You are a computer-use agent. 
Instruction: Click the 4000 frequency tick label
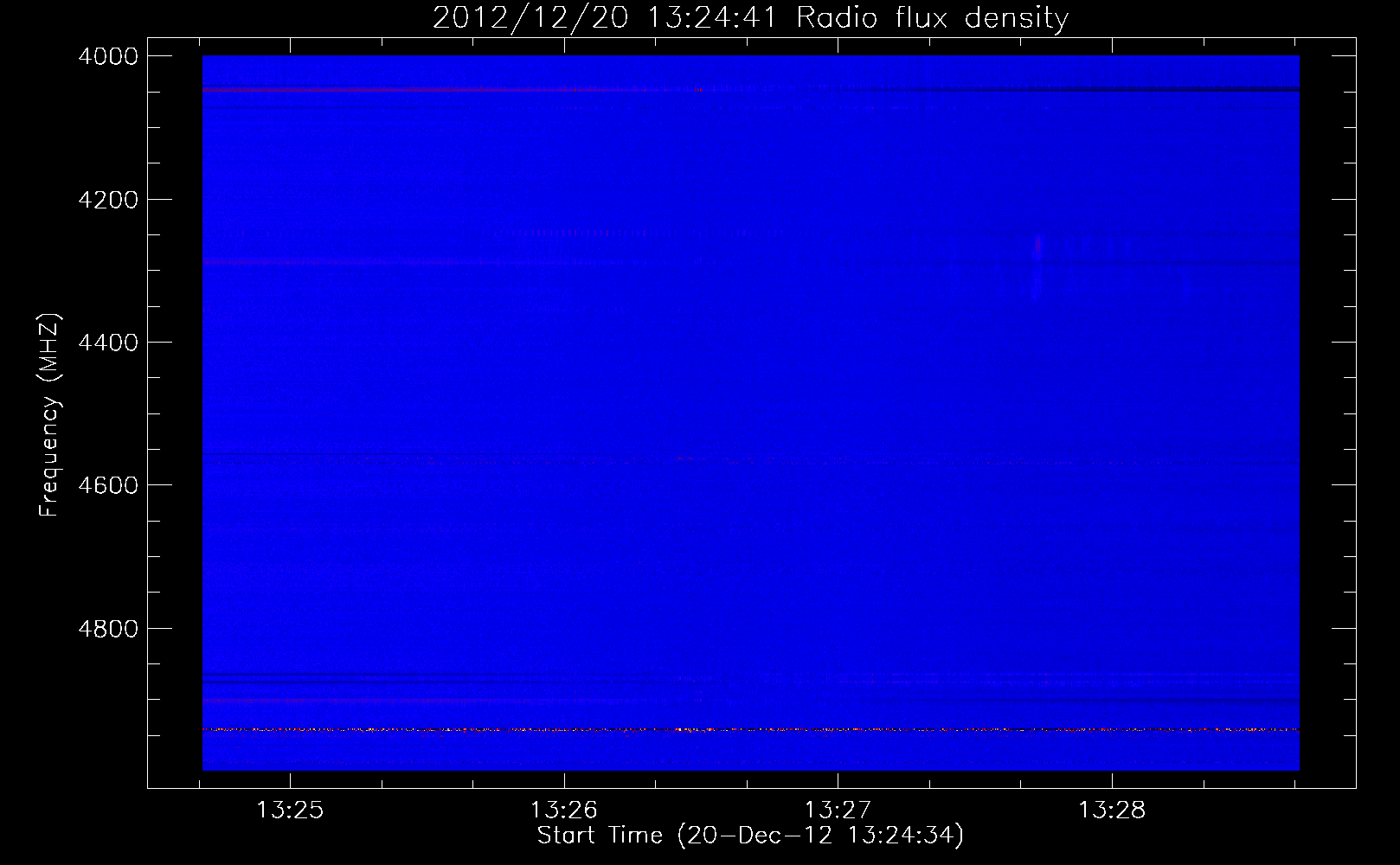(108, 56)
